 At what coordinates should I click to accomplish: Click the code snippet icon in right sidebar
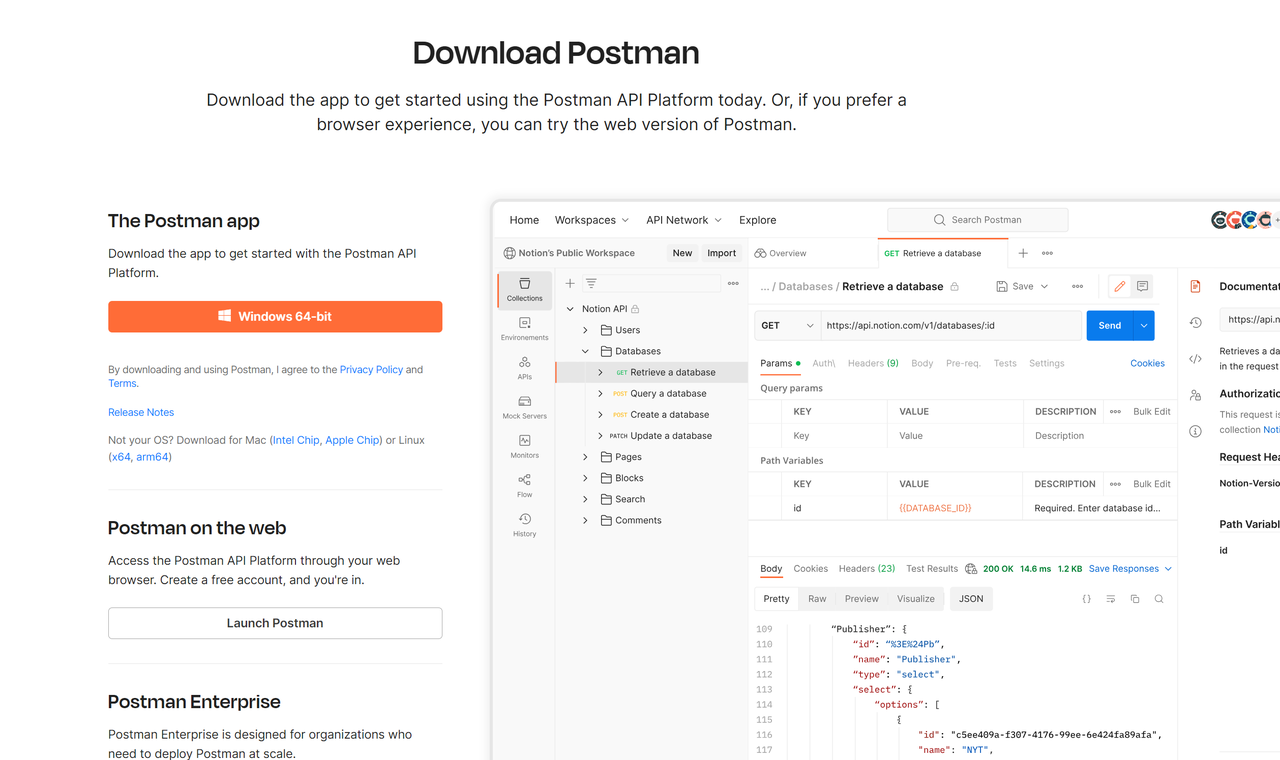point(1195,359)
